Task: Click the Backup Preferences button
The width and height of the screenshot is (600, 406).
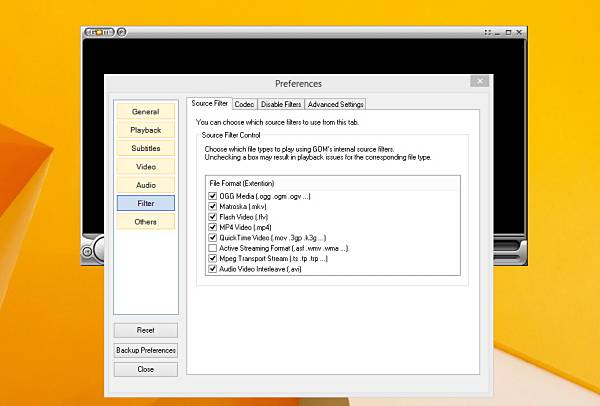Action: click(x=145, y=350)
